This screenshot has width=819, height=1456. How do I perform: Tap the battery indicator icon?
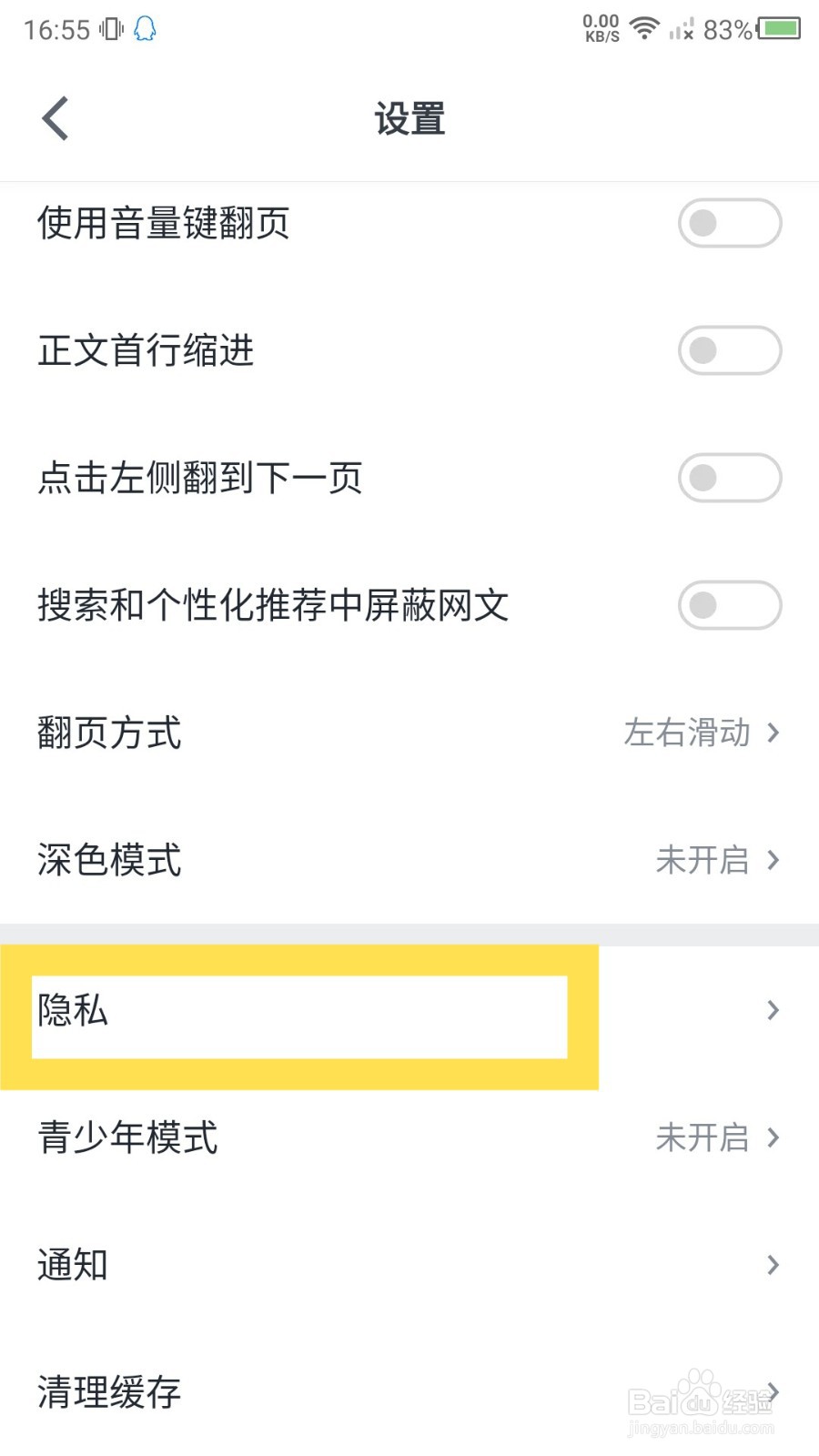[x=779, y=28]
